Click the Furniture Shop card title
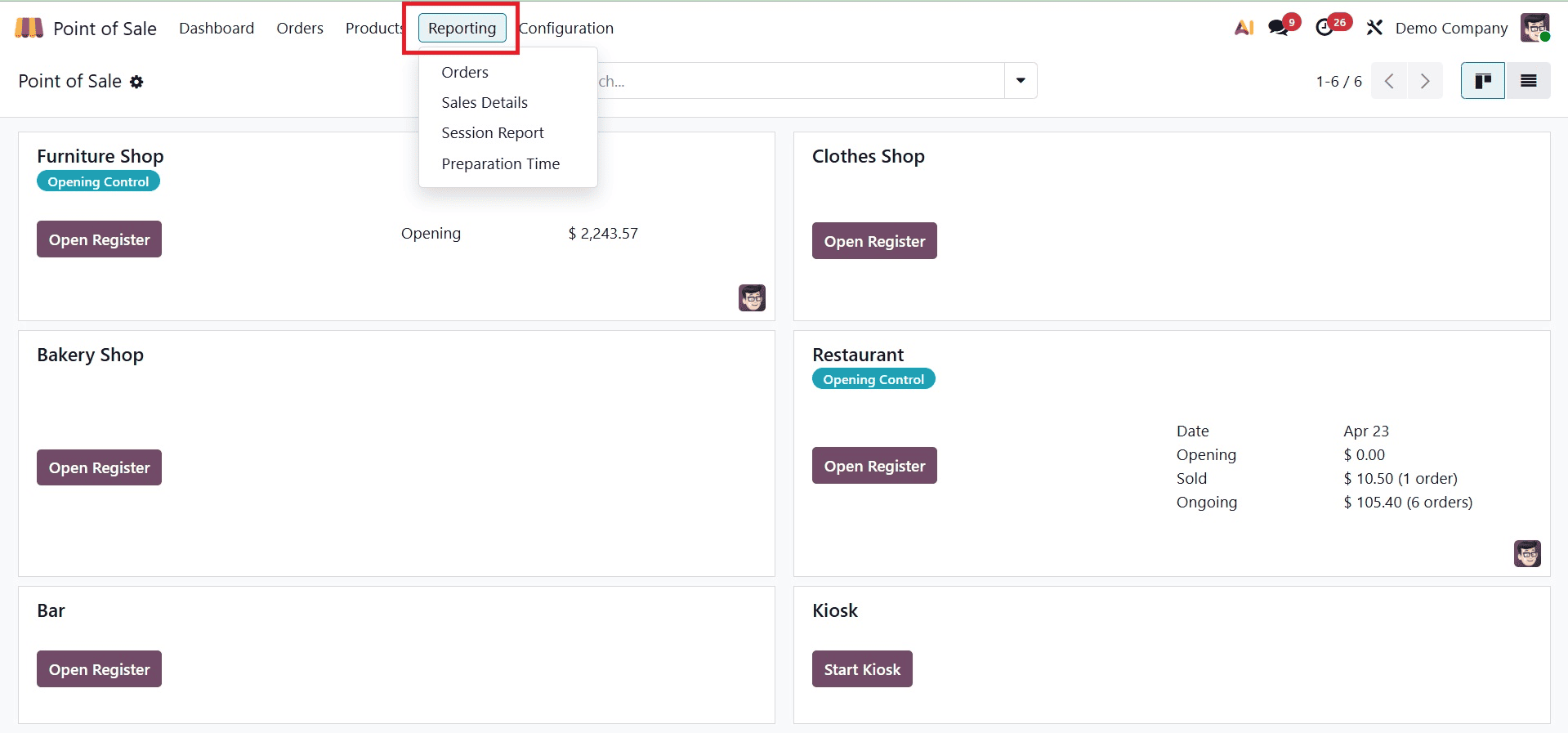This screenshot has height=733, width=1568. (x=101, y=156)
